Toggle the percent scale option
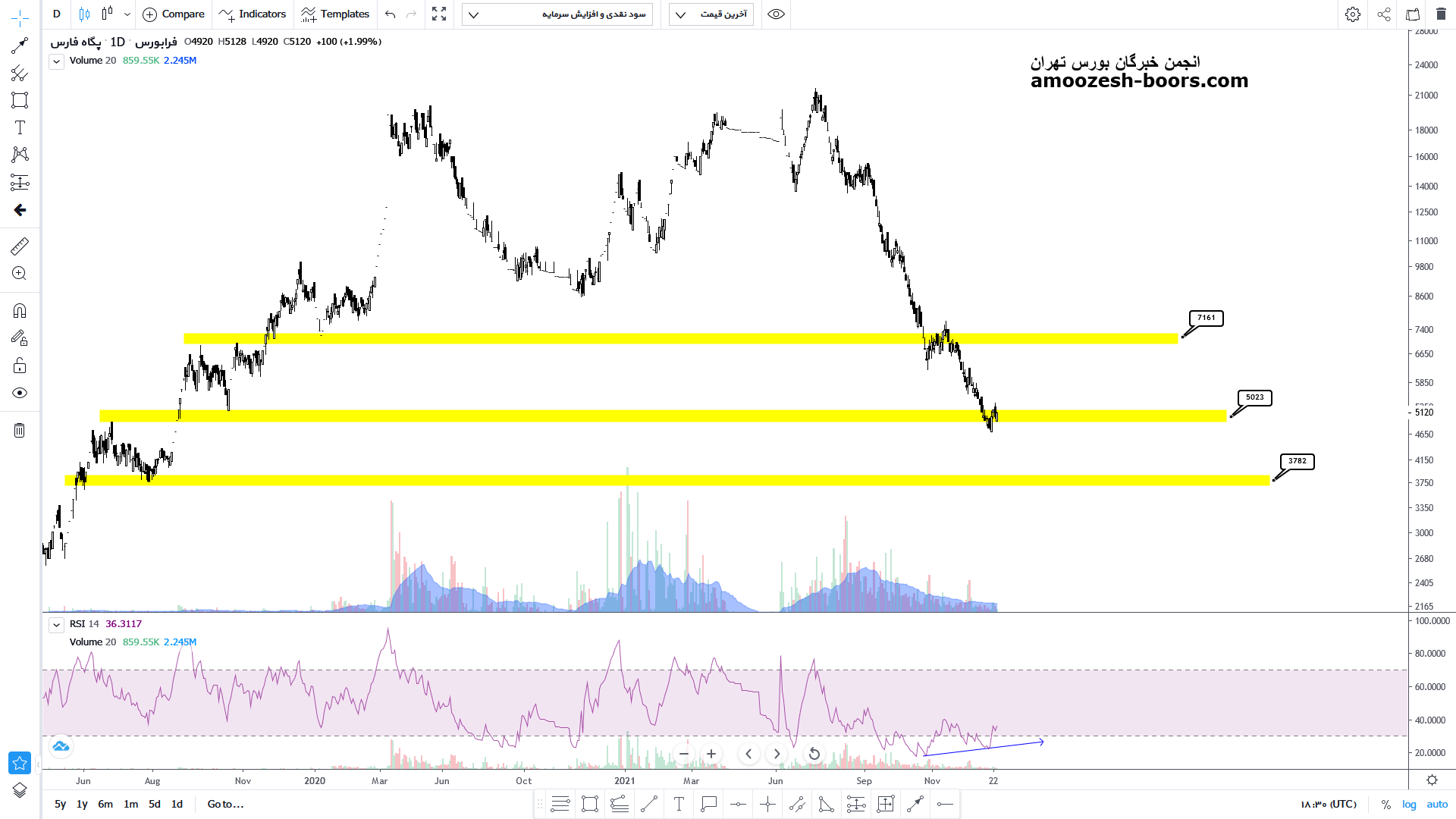The image size is (1456, 819). click(x=1385, y=805)
